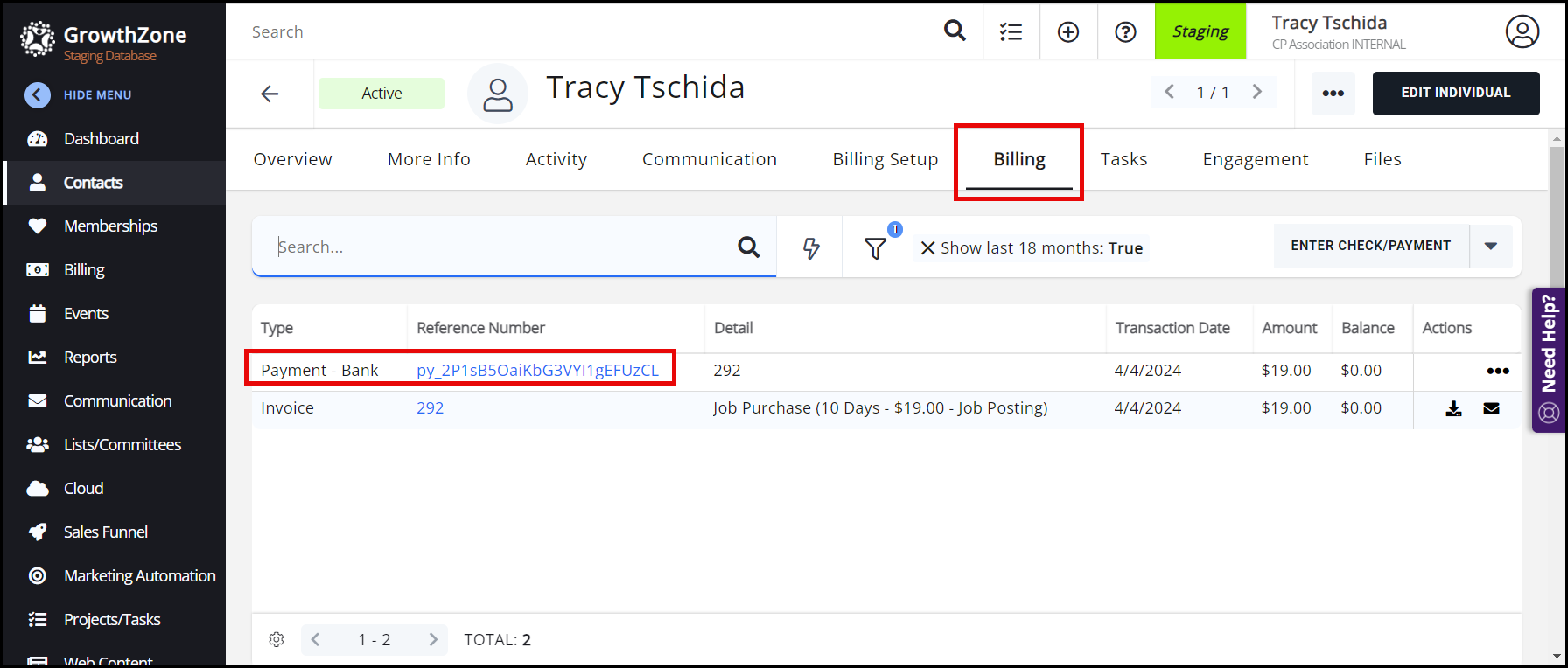Click the vertical scrollbar on the right
Image resolution: width=1568 pixels, height=668 pixels.
click(1556, 350)
